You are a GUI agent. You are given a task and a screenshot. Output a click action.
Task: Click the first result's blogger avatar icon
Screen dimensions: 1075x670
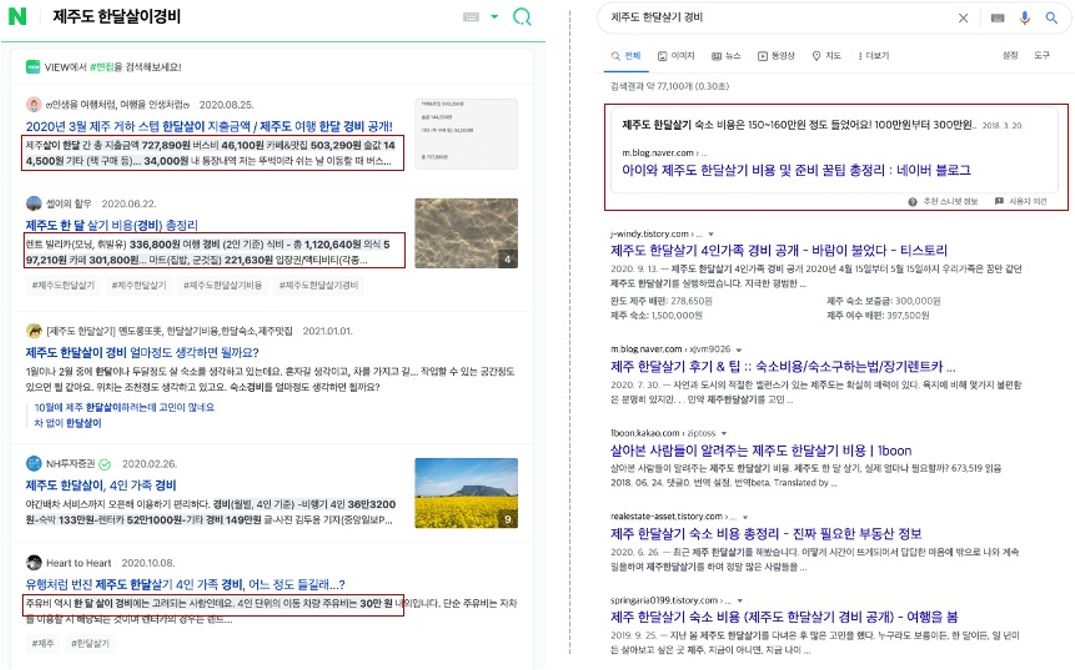[x=34, y=104]
